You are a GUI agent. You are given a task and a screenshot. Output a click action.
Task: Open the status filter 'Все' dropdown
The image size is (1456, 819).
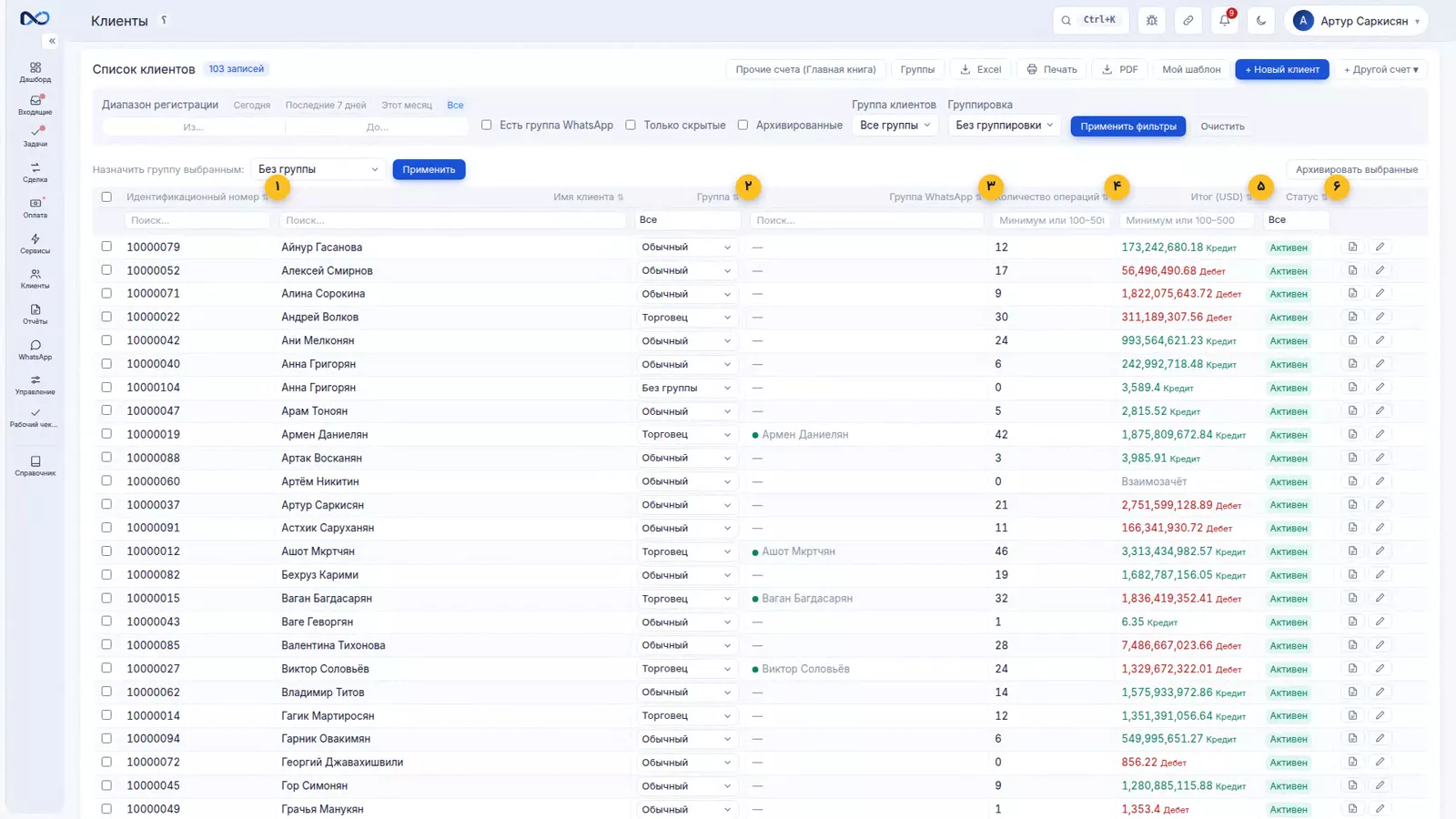[x=1296, y=220]
